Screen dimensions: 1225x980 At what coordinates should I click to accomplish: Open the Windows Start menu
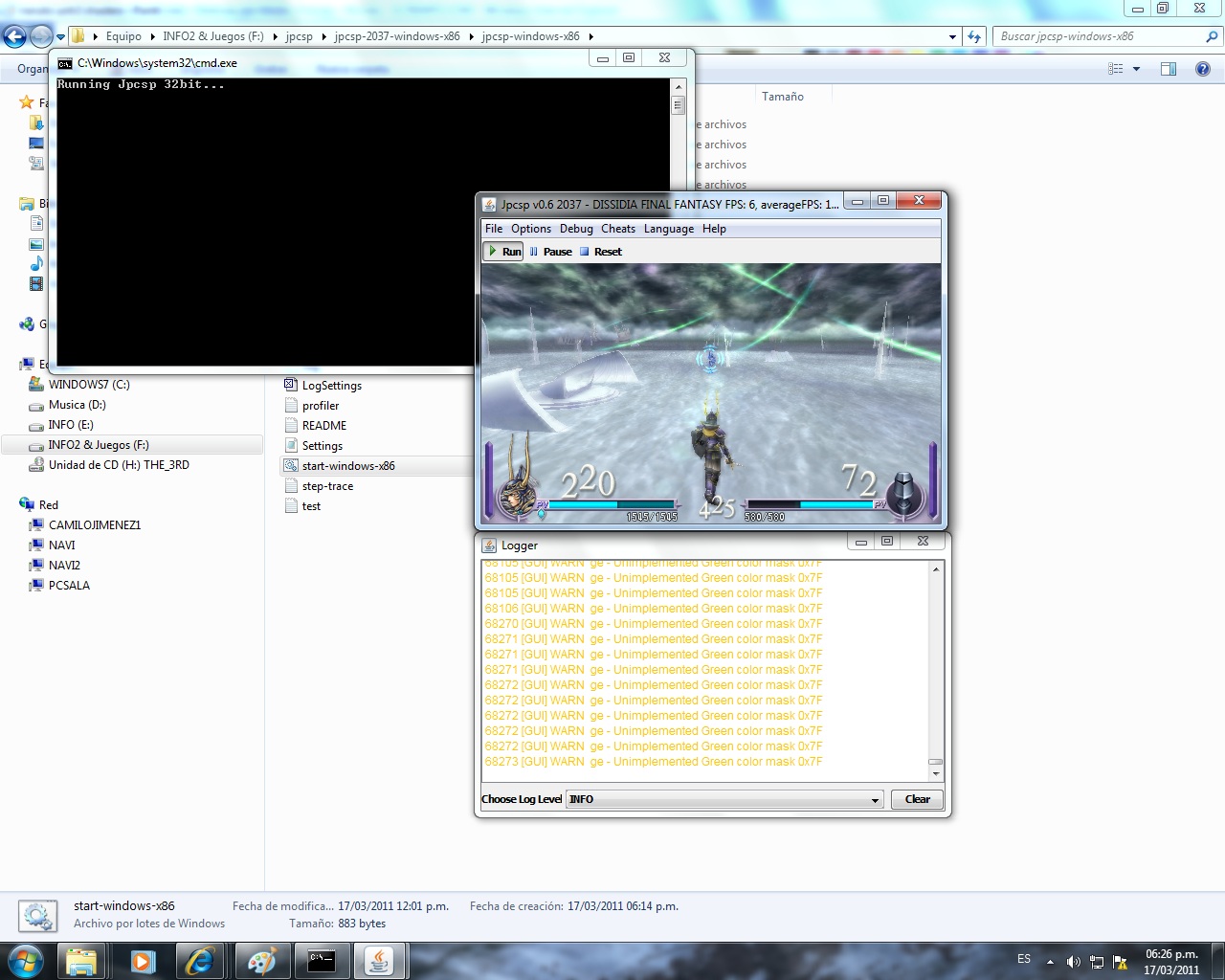tap(25, 961)
